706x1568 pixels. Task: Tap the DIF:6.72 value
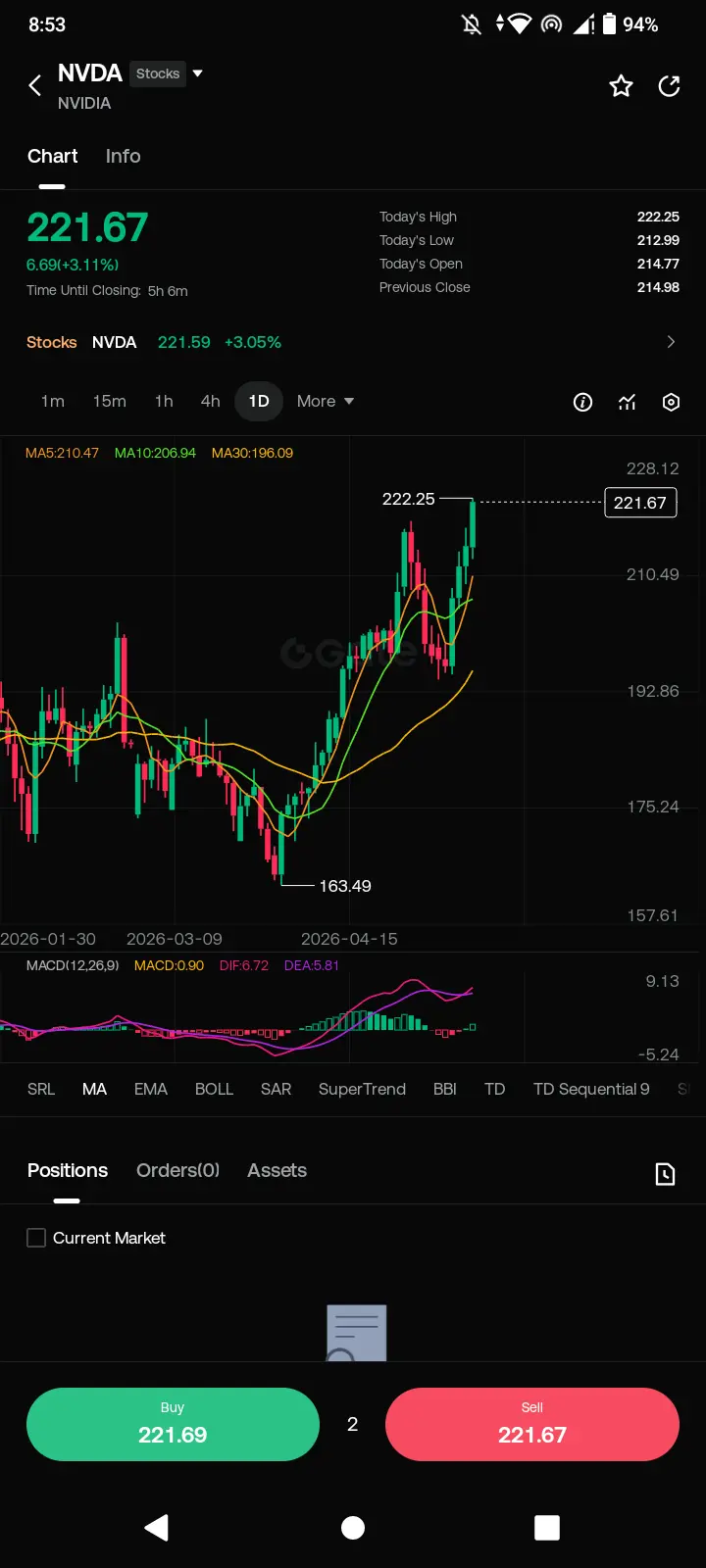pos(244,965)
